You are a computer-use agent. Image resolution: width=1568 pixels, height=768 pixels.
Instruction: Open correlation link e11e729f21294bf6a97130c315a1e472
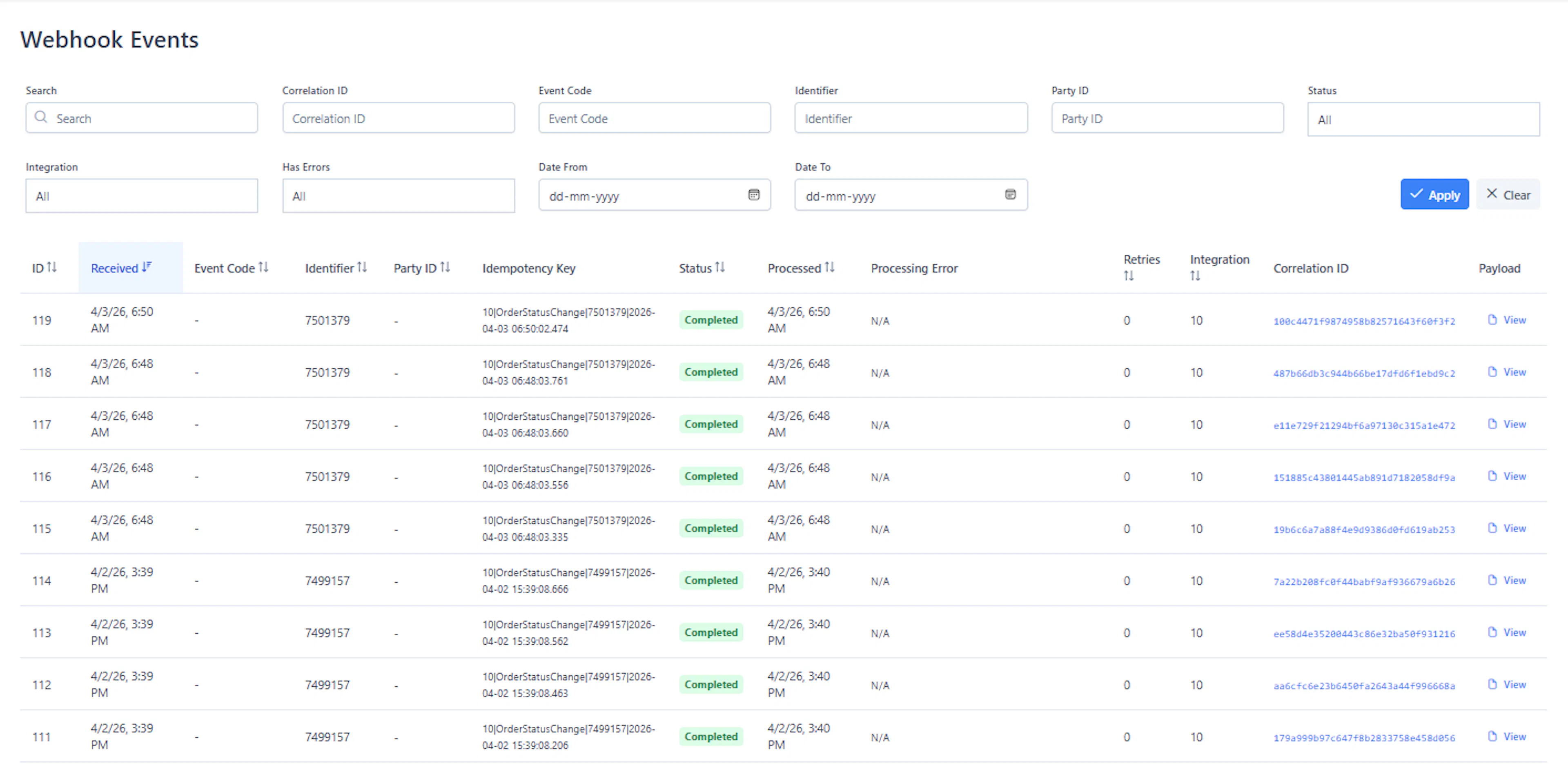(x=1364, y=426)
